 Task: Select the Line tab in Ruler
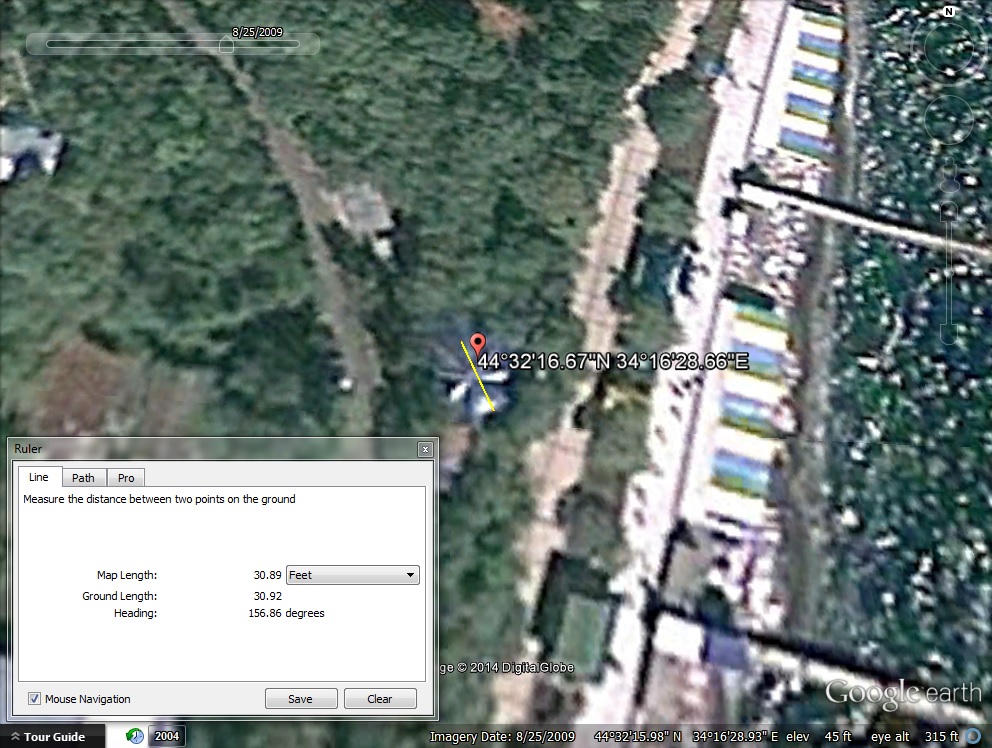pos(39,478)
